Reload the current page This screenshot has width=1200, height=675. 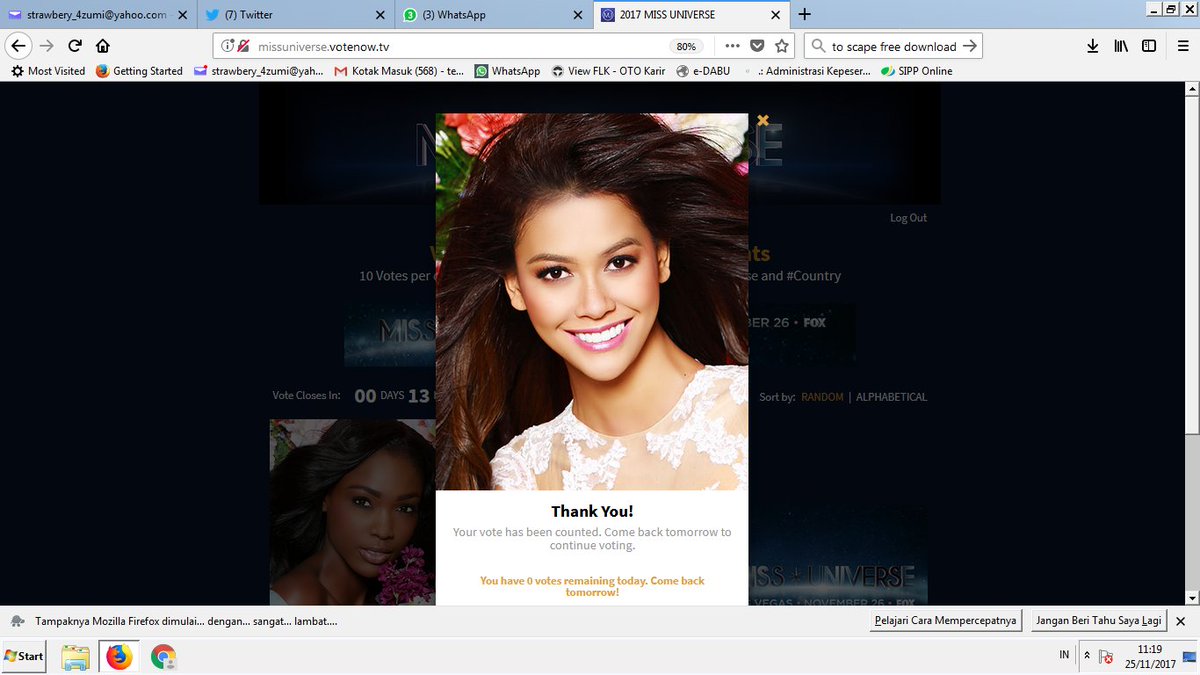pyautogui.click(x=74, y=46)
